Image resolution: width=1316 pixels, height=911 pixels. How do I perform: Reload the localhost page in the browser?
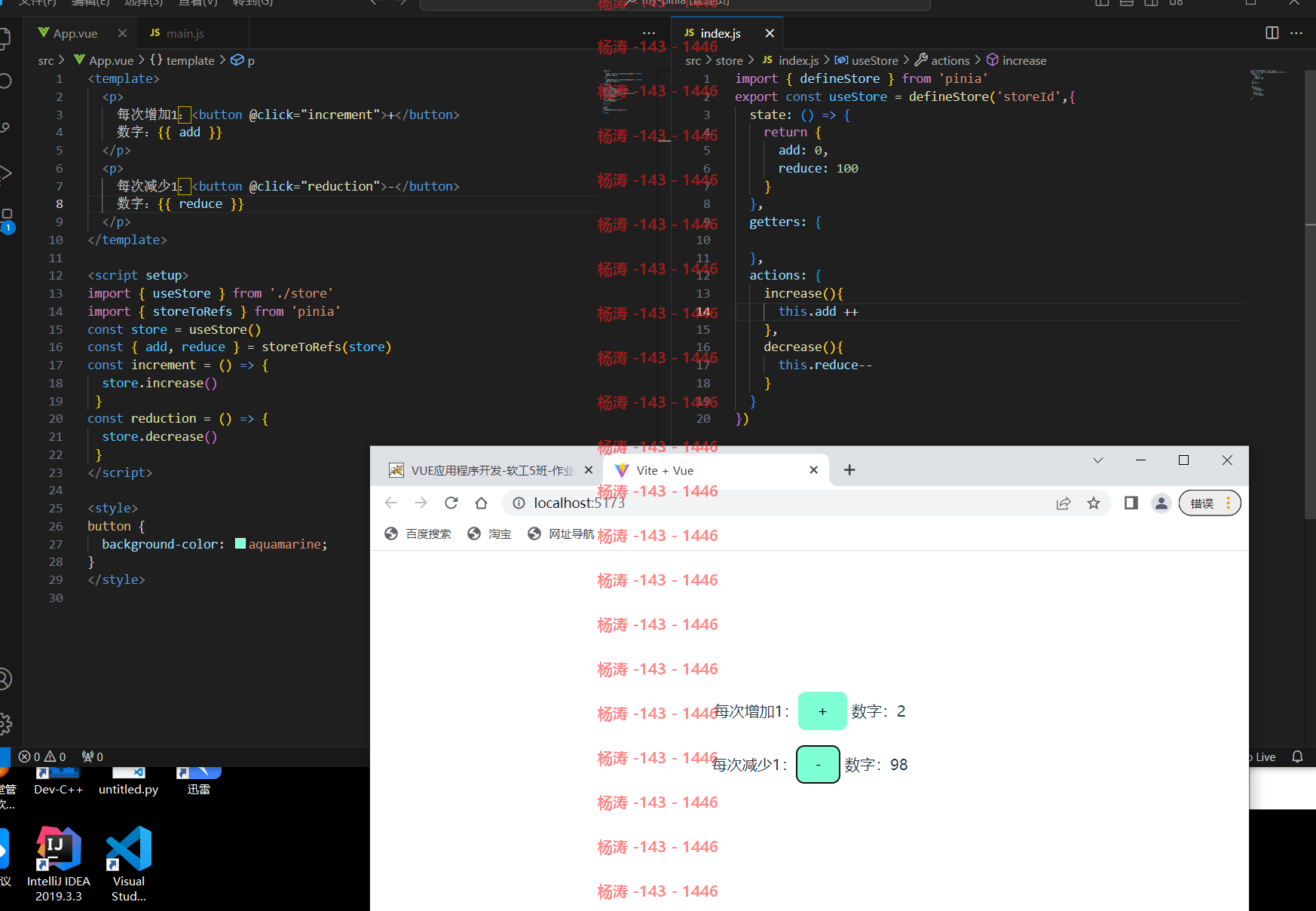point(451,503)
